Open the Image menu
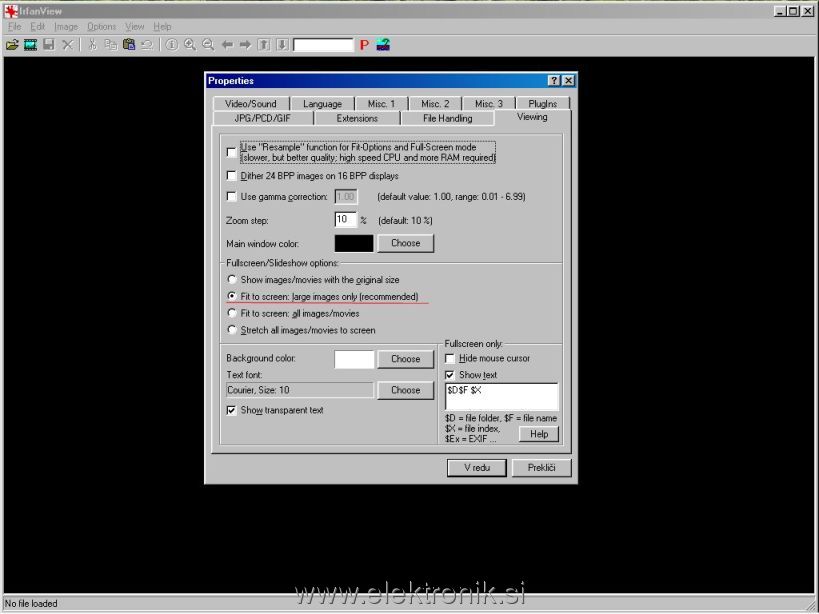 tap(66, 27)
